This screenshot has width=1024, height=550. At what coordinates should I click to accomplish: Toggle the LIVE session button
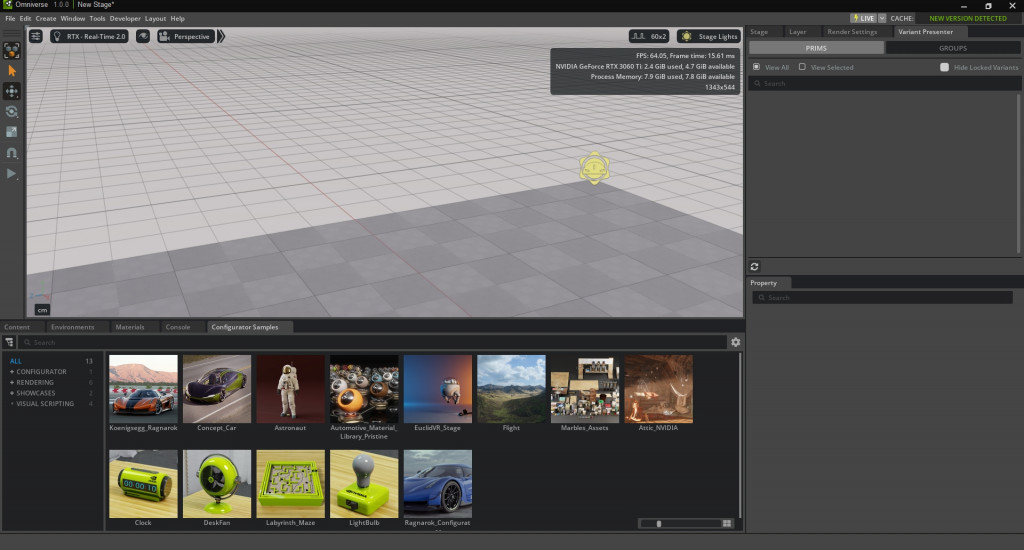[x=863, y=18]
